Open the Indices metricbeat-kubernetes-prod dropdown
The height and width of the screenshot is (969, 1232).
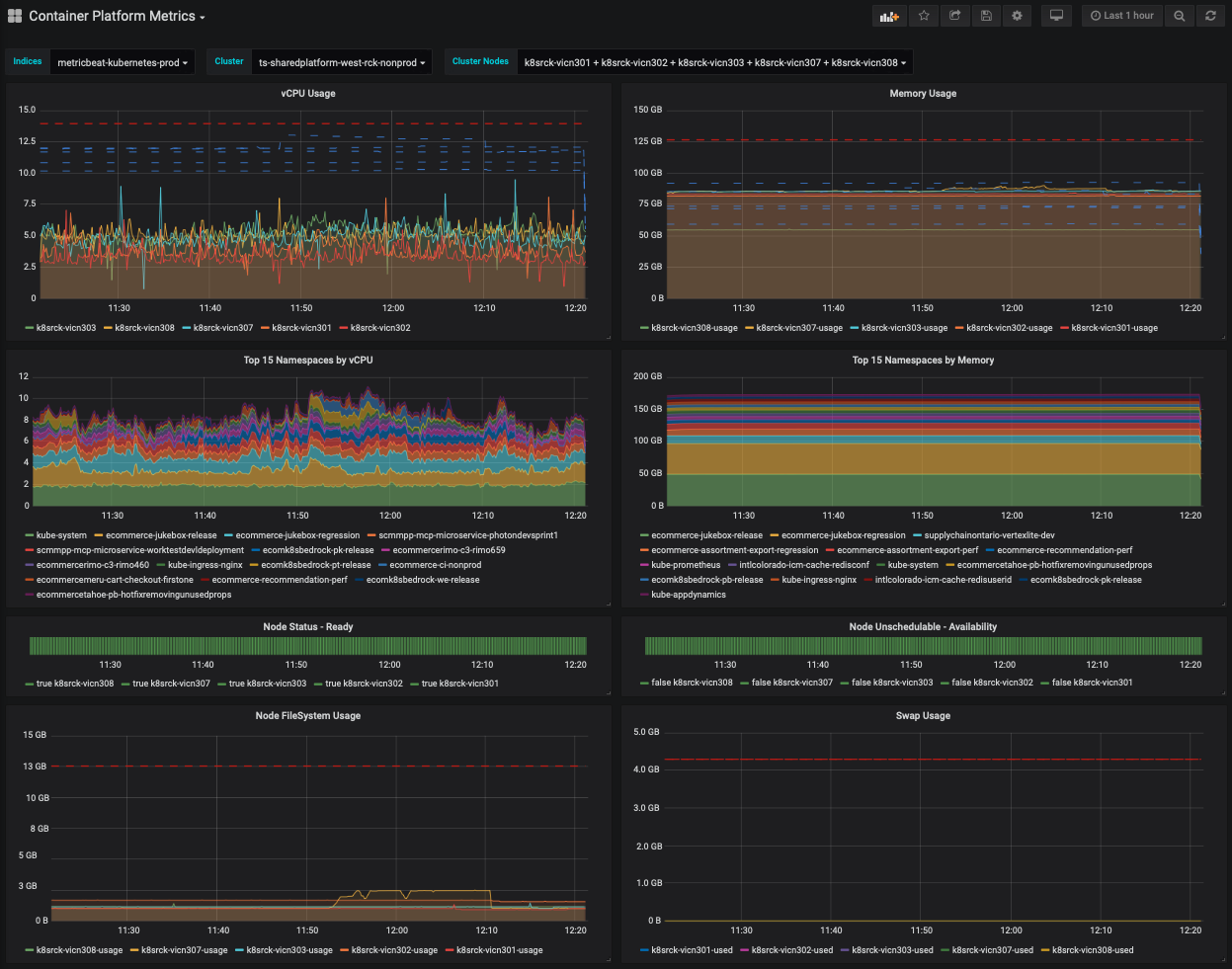[122, 62]
